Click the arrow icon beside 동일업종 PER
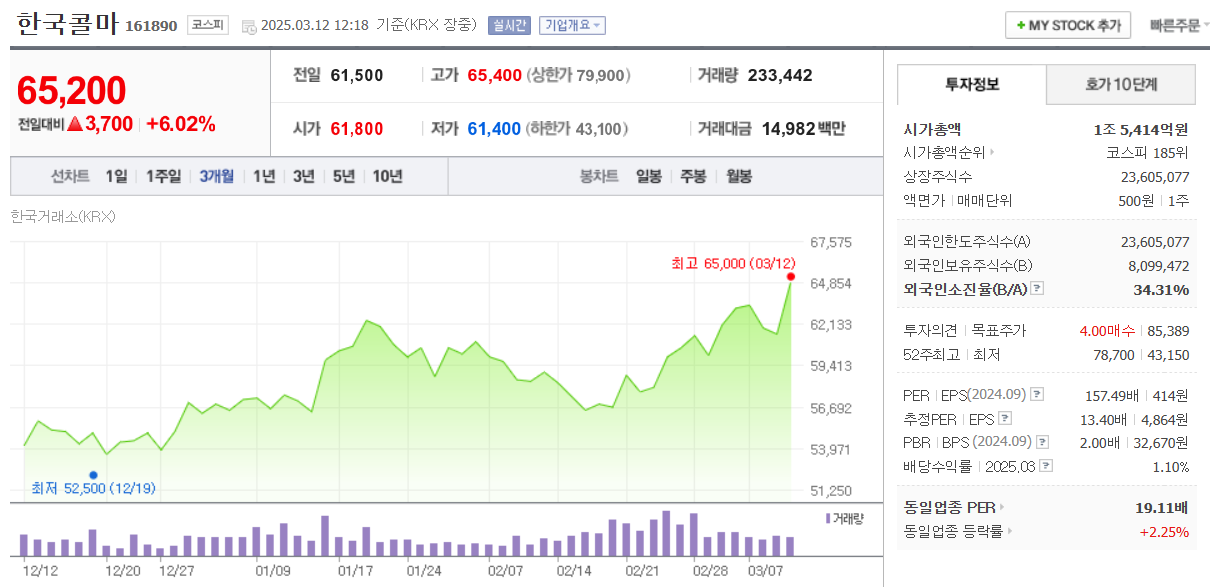This screenshot has width=1217, height=587. click(1002, 508)
